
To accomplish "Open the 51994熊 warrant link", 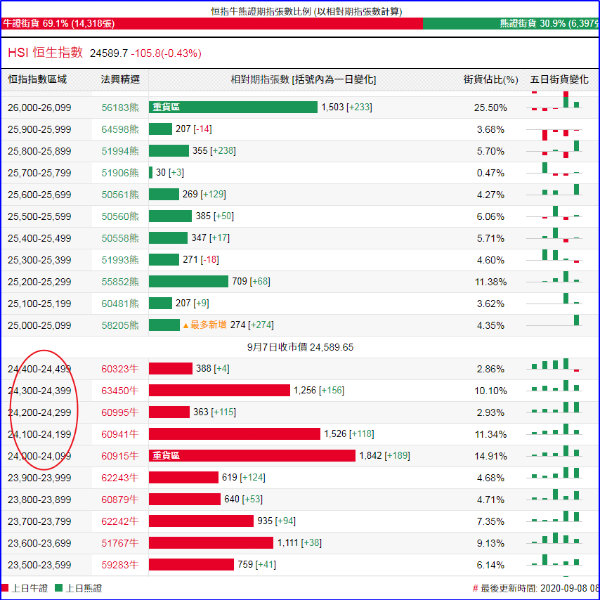I will 120,151.
